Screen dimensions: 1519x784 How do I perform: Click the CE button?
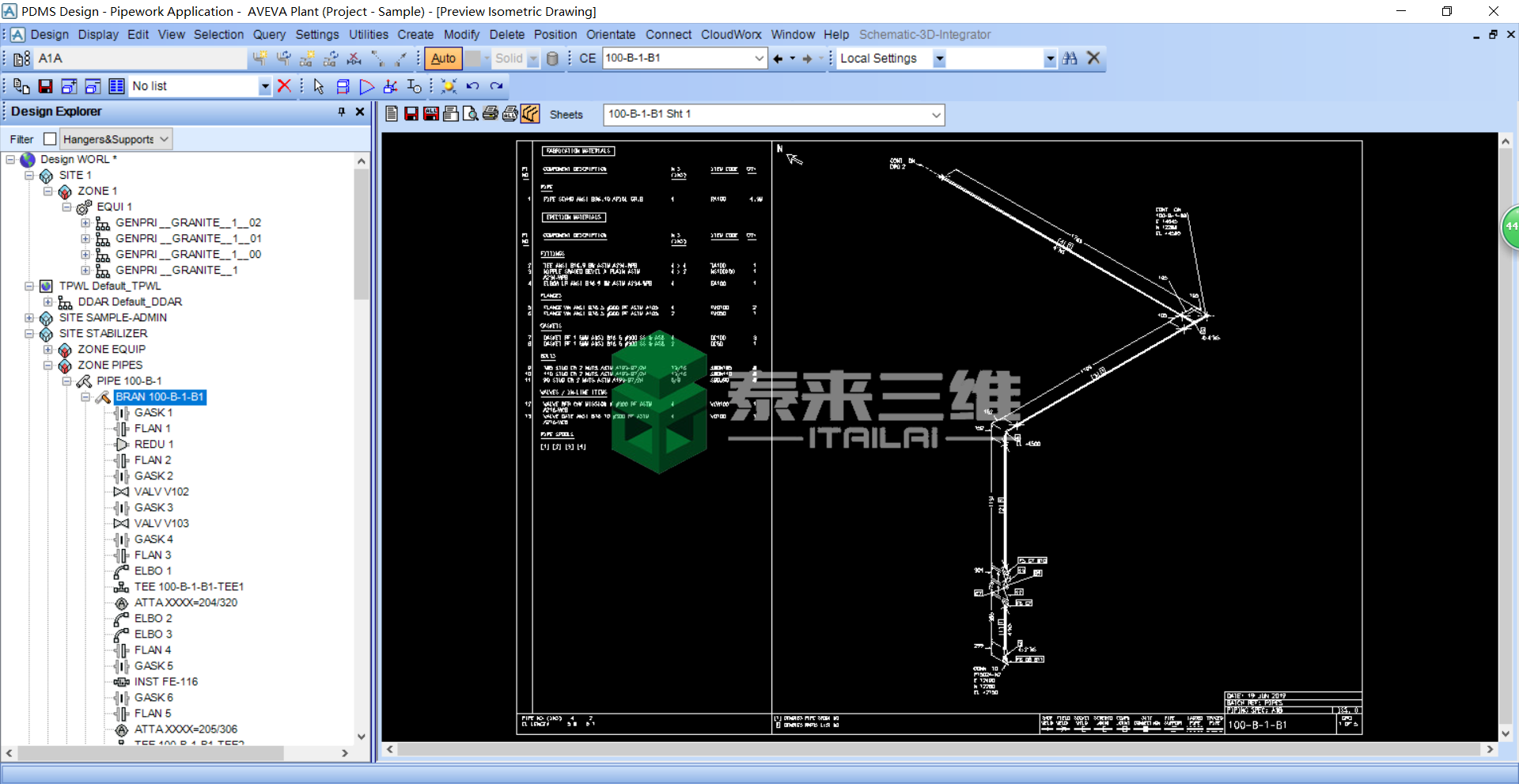coord(587,59)
